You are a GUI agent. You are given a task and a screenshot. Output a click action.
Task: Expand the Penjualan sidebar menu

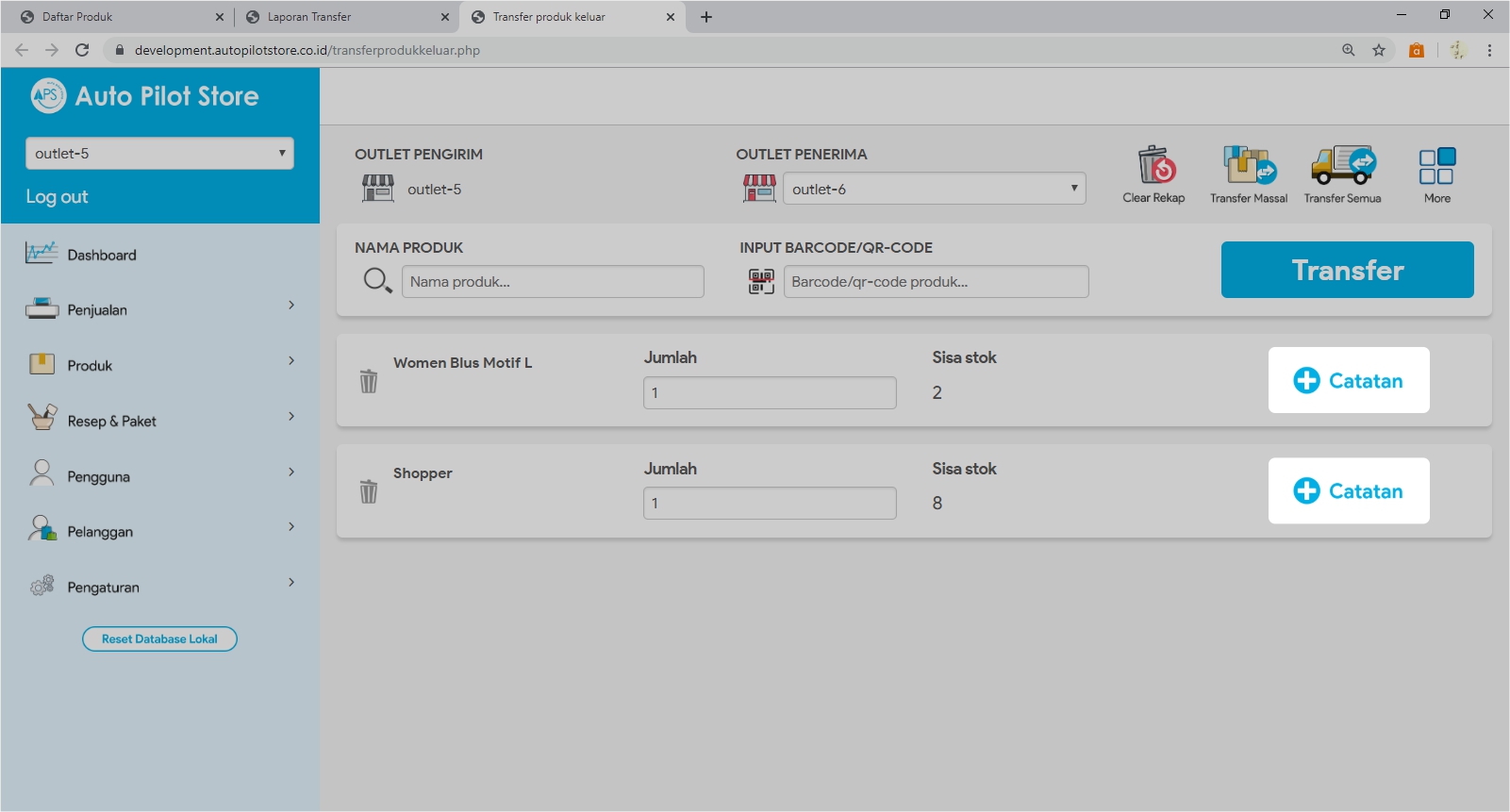pos(160,309)
